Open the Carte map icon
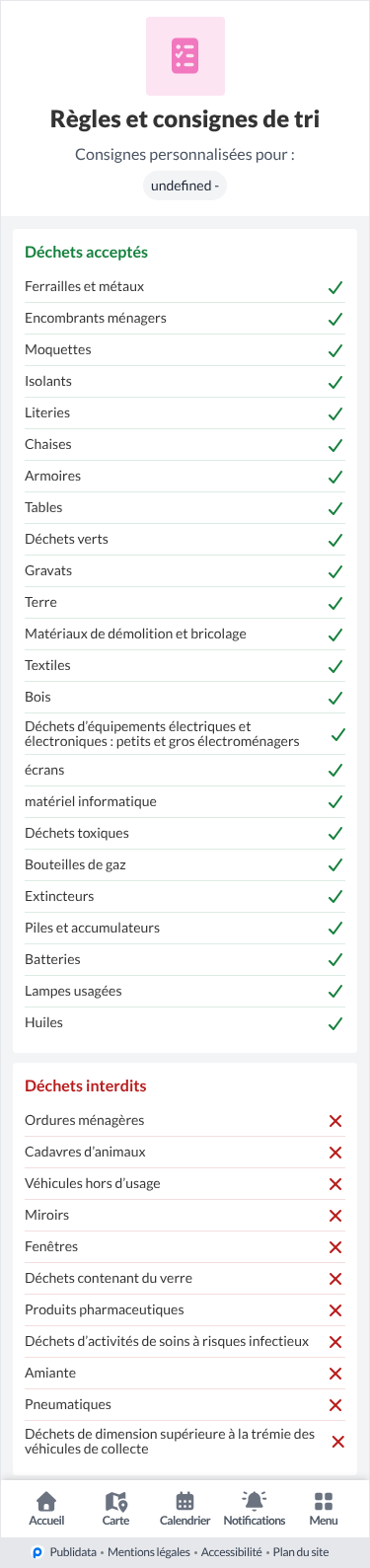Image resolution: width=370 pixels, height=1568 pixels. [115, 1501]
